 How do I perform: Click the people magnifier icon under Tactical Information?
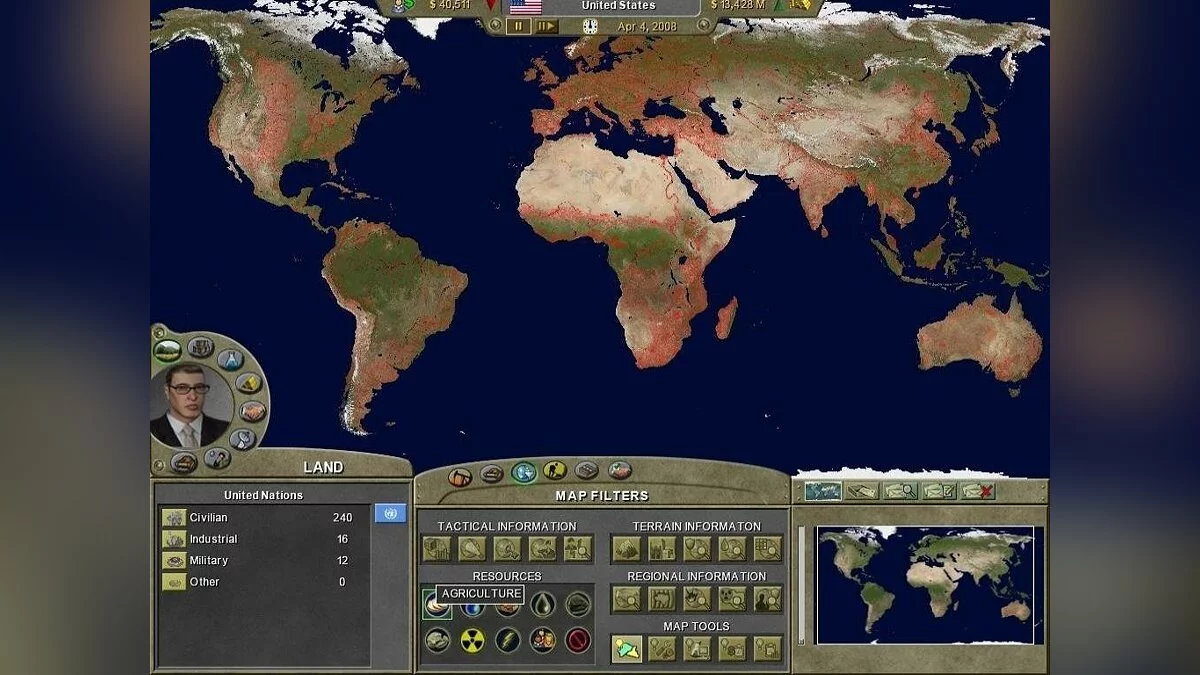tap(577, 548)
